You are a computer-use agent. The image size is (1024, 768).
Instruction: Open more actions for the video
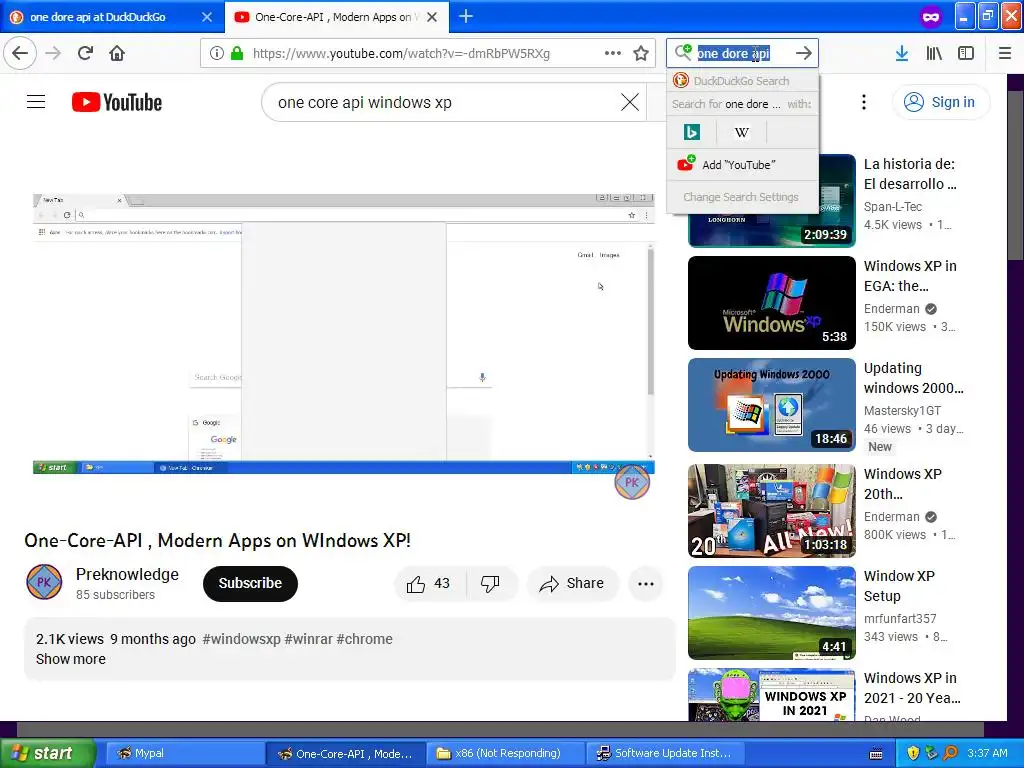(646, 584)
